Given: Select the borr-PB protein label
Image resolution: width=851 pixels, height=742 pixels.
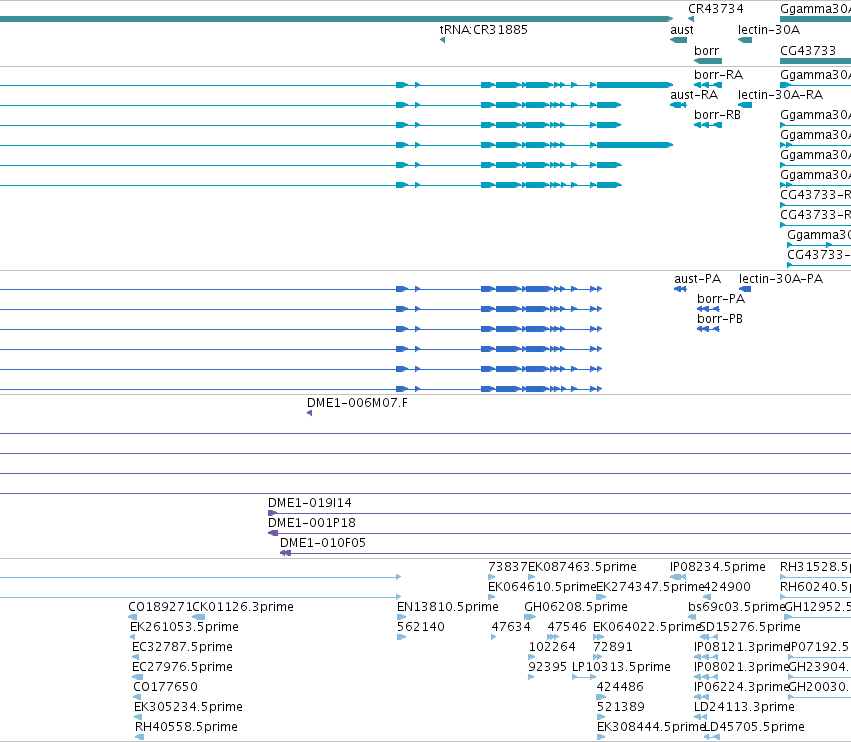Looking at the screenshot, I should (x=720, y=319).
